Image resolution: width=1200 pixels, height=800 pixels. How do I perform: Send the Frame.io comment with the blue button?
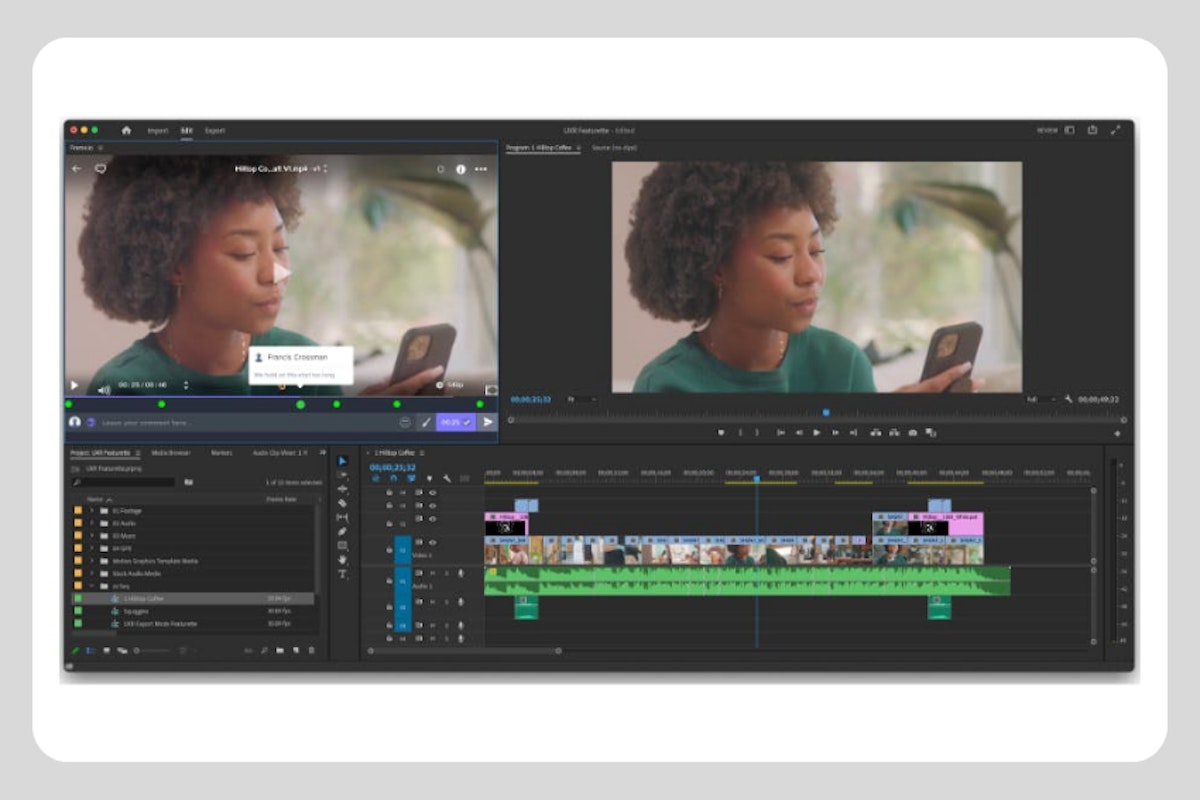(455, 422)
